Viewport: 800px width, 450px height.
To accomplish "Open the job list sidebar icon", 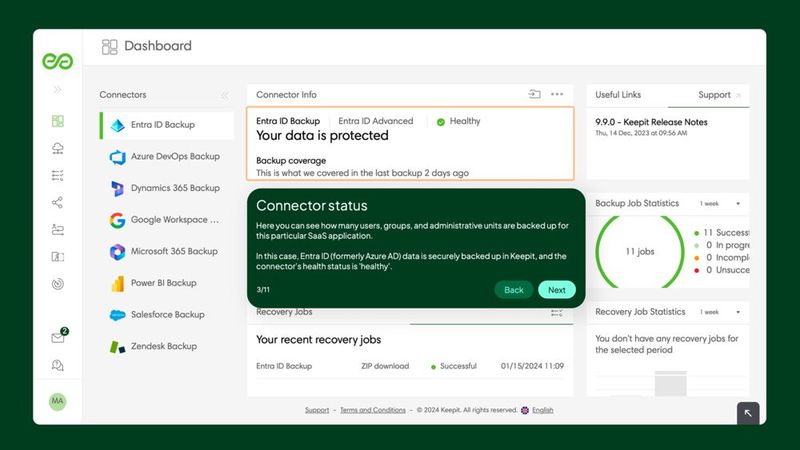I will tap(58, 176).
